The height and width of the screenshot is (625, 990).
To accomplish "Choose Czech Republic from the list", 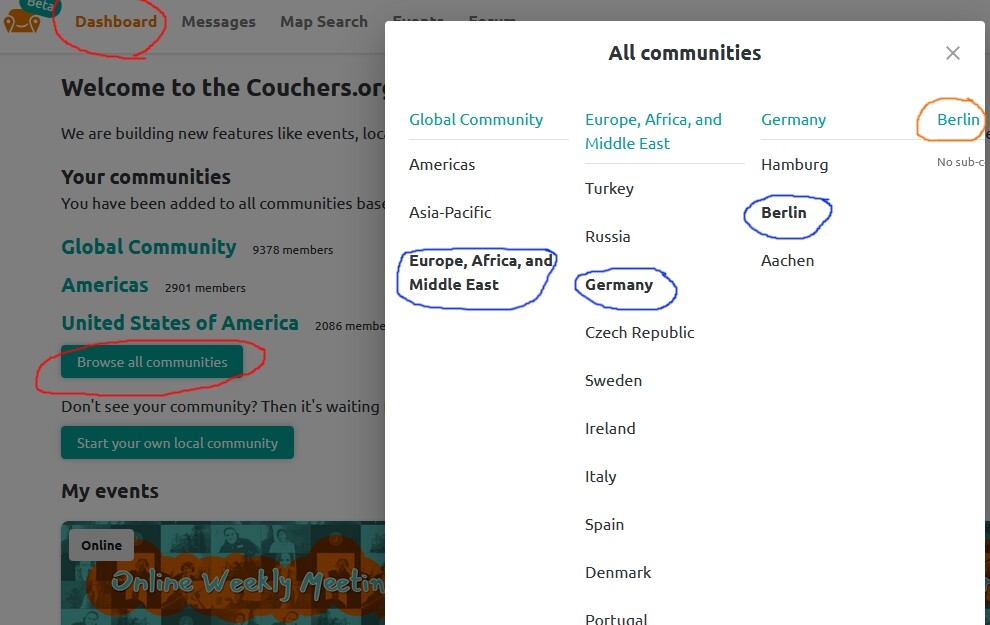I will coord(640,333).
